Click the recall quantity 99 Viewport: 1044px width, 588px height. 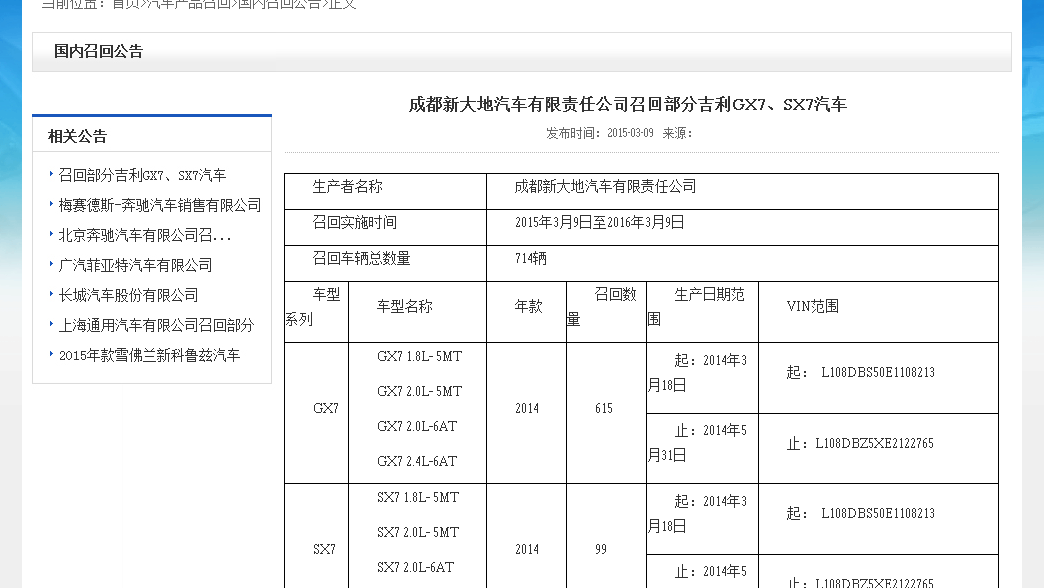pos(601,550)
